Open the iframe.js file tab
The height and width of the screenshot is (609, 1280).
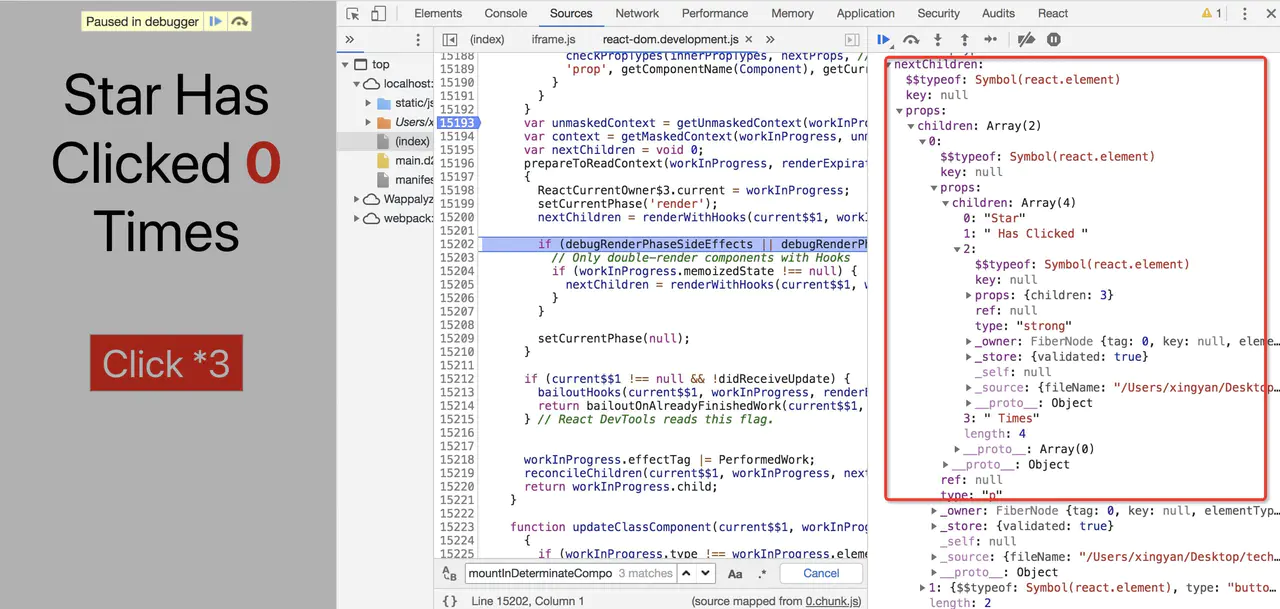[553, 39]
